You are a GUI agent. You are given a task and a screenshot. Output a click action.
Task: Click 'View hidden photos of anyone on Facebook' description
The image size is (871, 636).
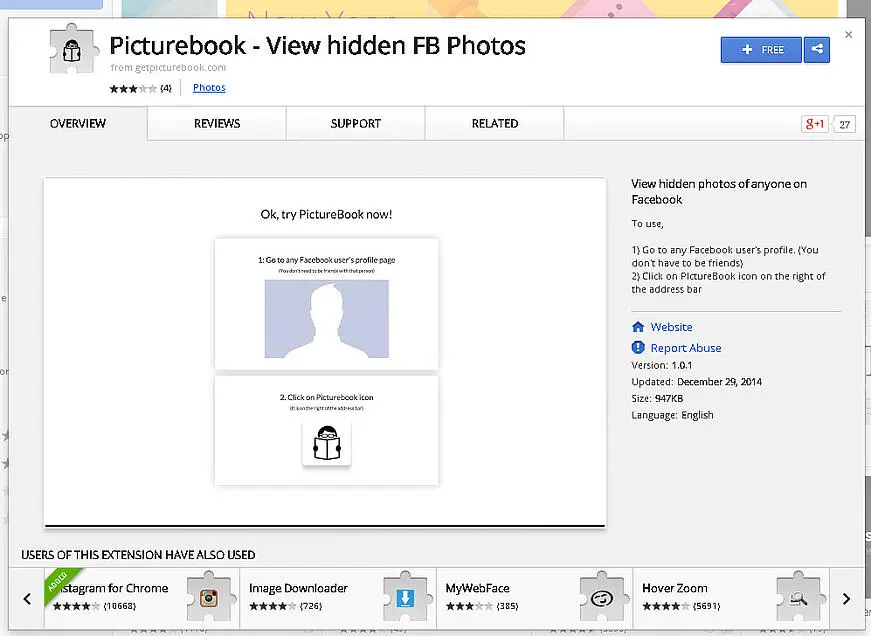pyautogui.click(x=719, y=192)
